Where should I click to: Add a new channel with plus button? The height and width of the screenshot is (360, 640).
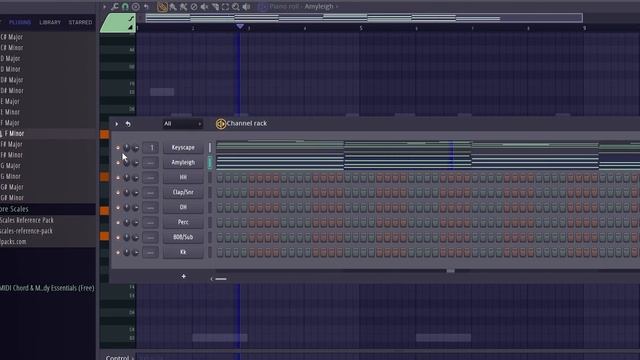(184, 276)
